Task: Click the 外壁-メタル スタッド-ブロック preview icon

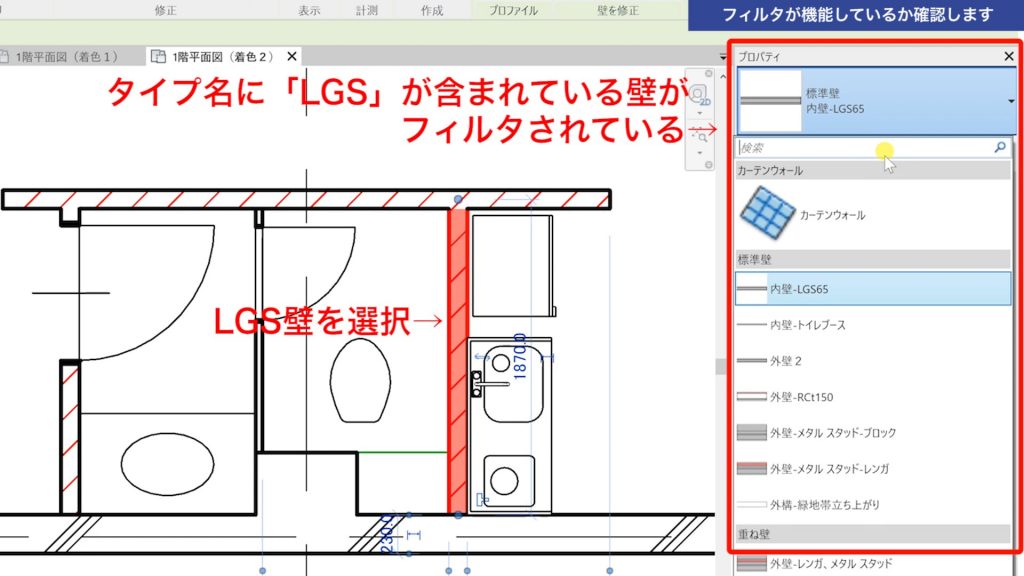Action: [x=752, y=433]
